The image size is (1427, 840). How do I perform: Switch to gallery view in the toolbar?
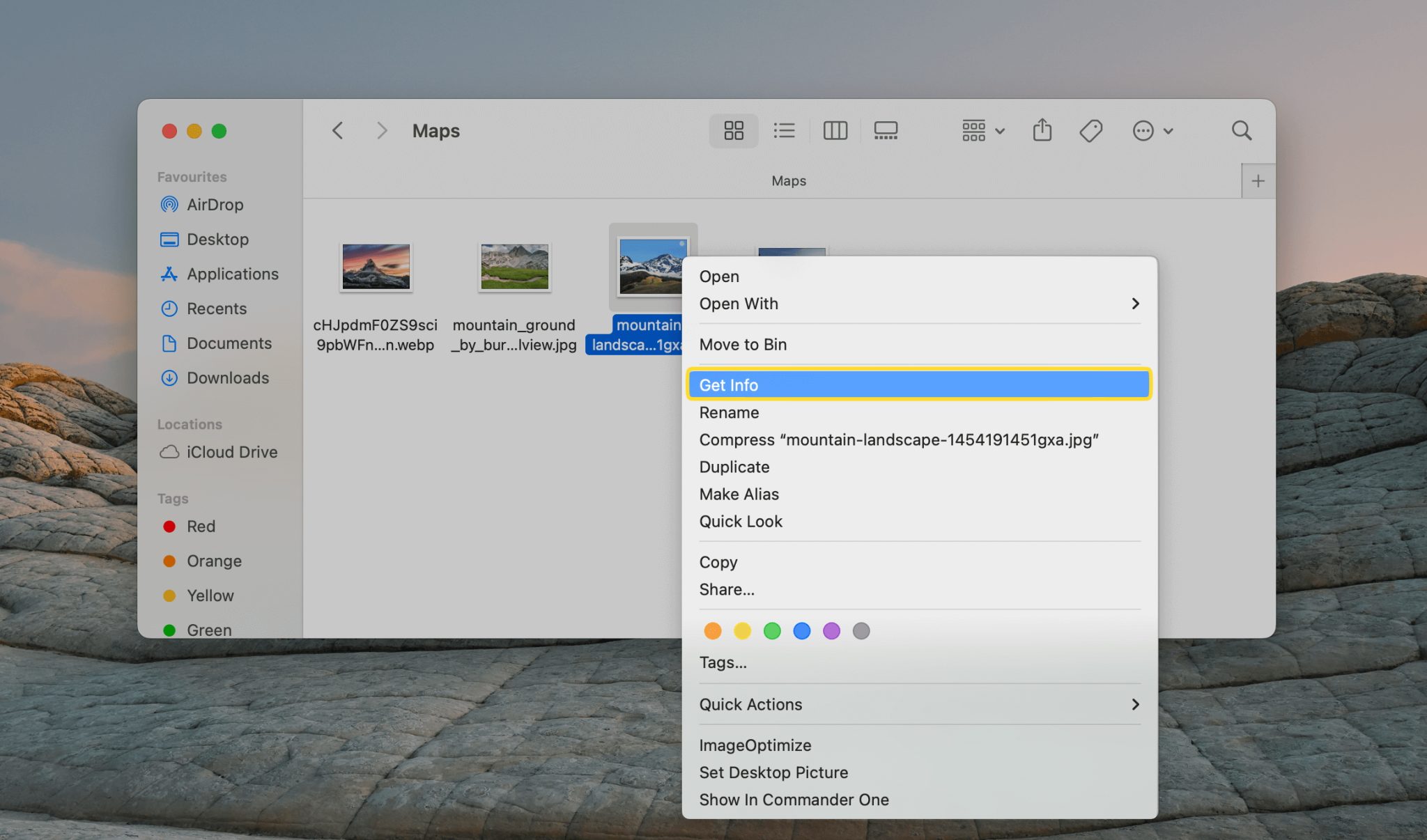(886, 130)
